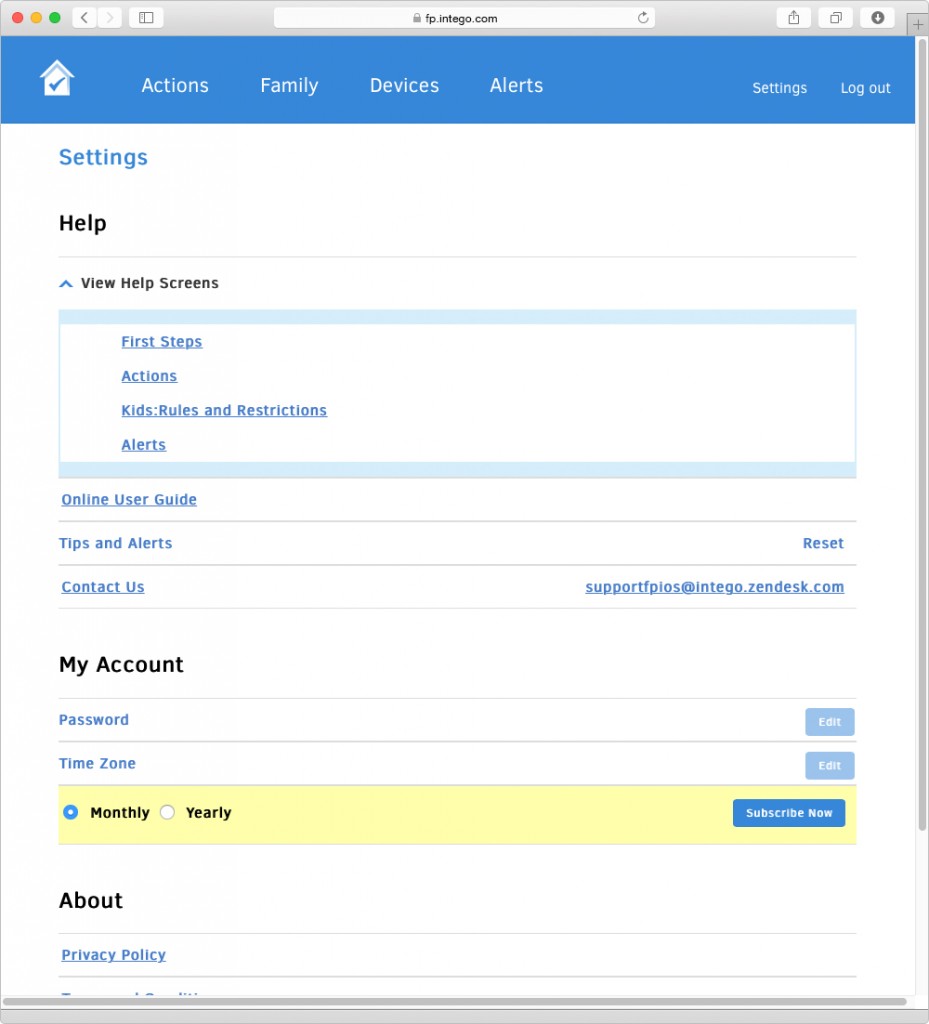Switch to the Alerts section
This screenshot has width=929, height=1024.
click(516, 86)
